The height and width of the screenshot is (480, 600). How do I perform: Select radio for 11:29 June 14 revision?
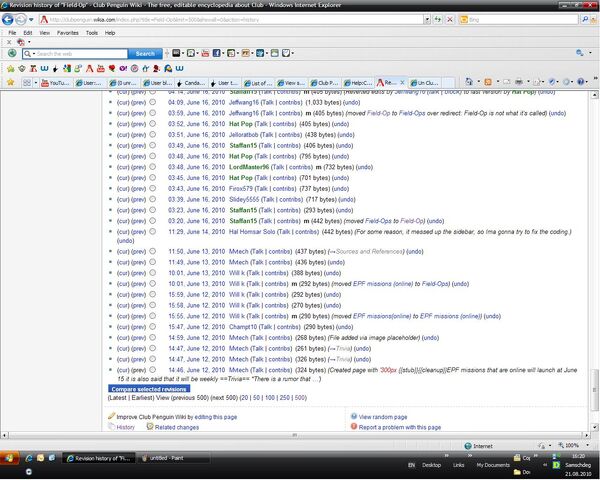[x=152, y=232]
